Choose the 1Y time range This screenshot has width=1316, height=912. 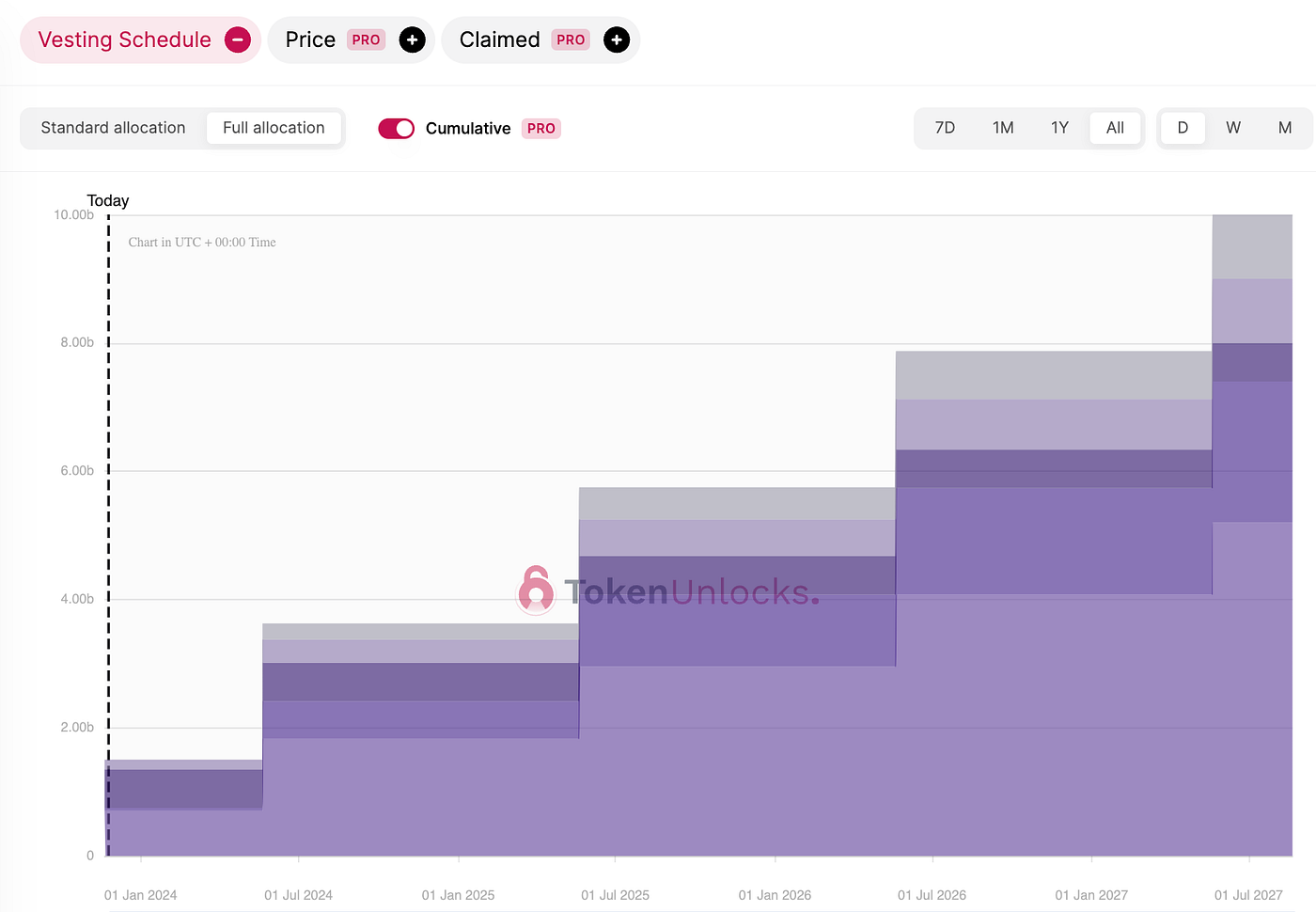(x=1059, y=128)
